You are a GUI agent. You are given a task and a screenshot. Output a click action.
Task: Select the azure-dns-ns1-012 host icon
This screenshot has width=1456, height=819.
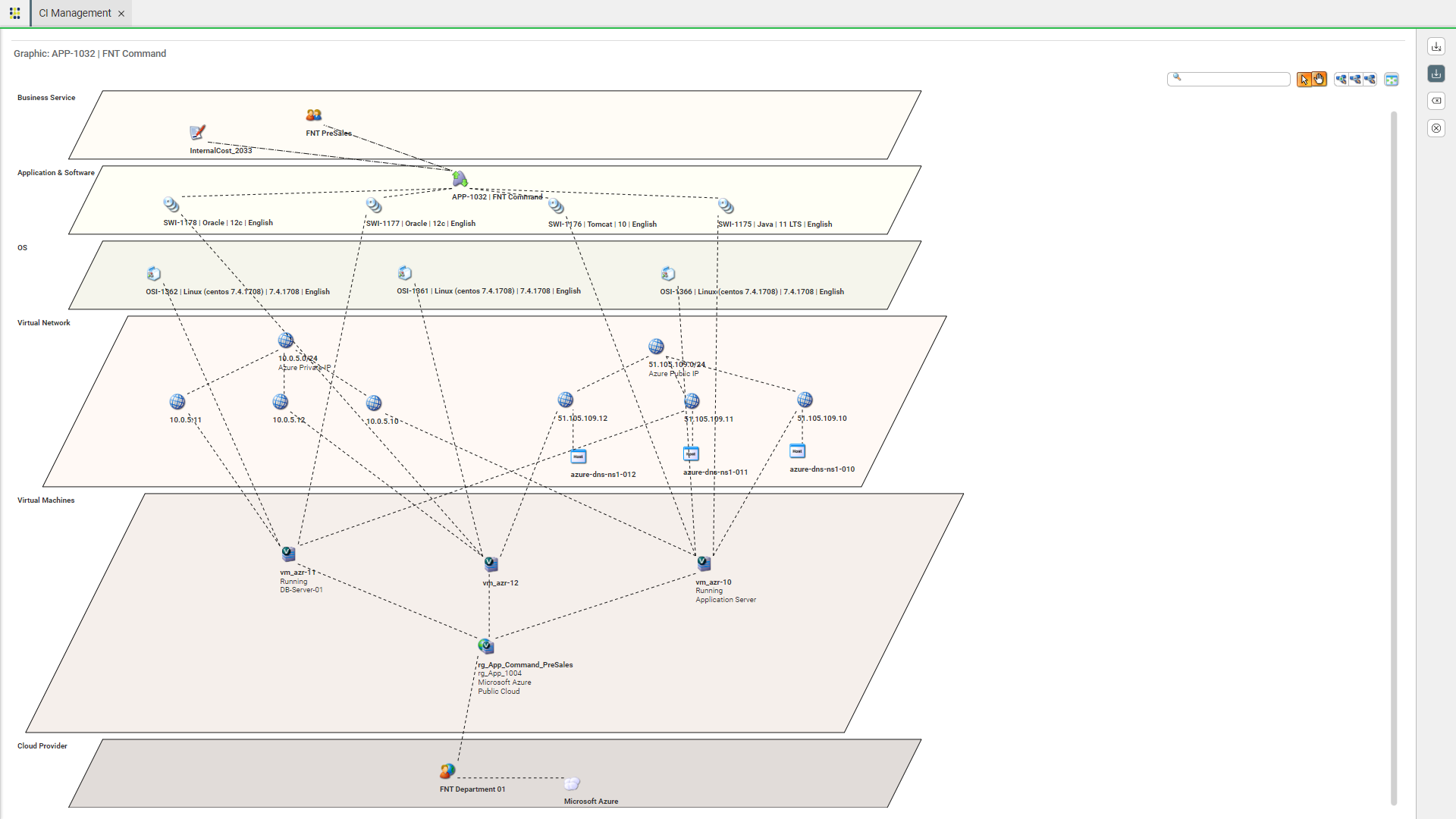pos(579,457)
